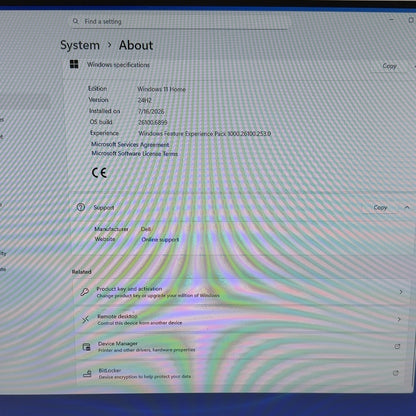Copy the Windows specifications
The height and width of the screenshot is (416, 416).
pyautogui.click(x=389, y=66)
